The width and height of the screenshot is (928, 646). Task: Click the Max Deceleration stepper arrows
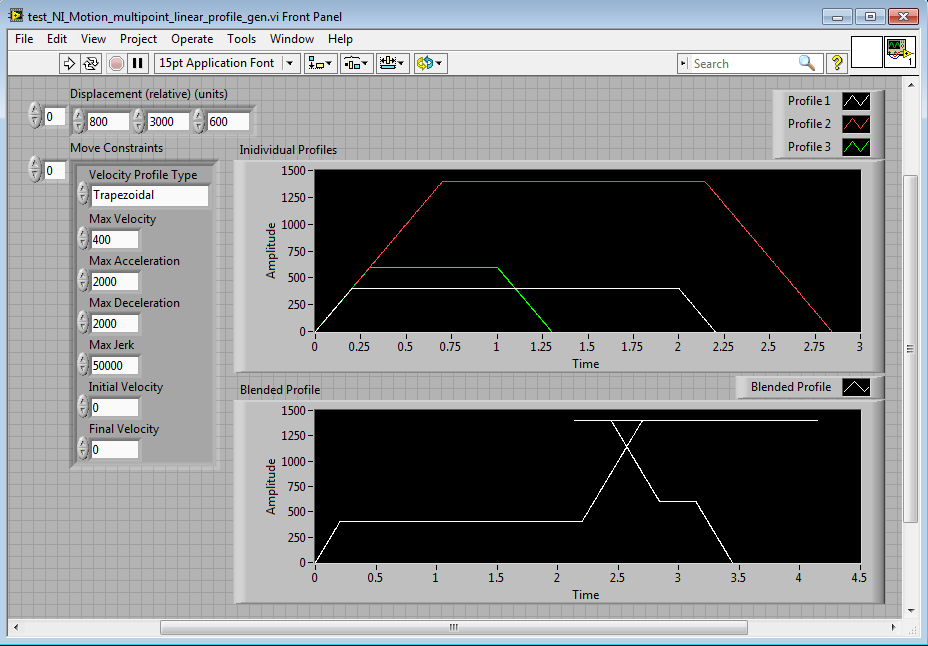83,323
